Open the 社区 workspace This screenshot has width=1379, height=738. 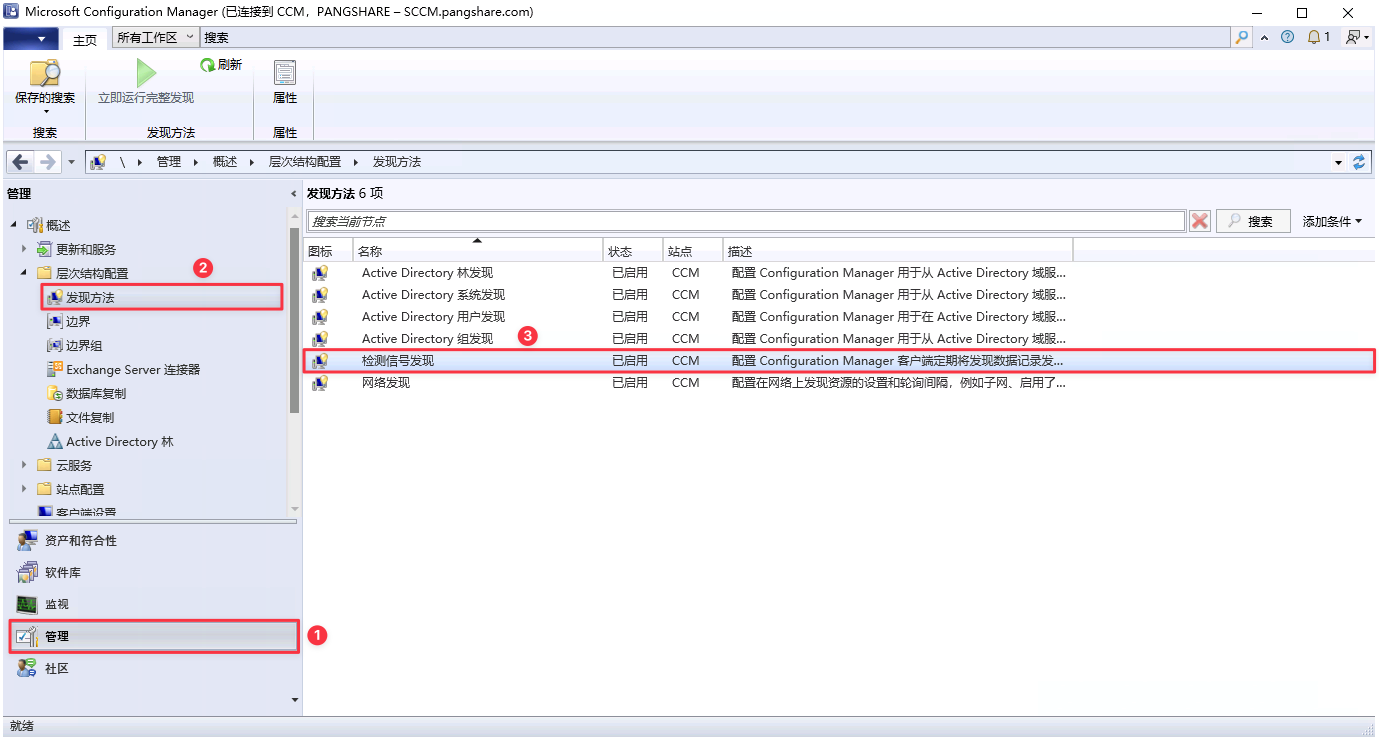[x=152, y=669]
